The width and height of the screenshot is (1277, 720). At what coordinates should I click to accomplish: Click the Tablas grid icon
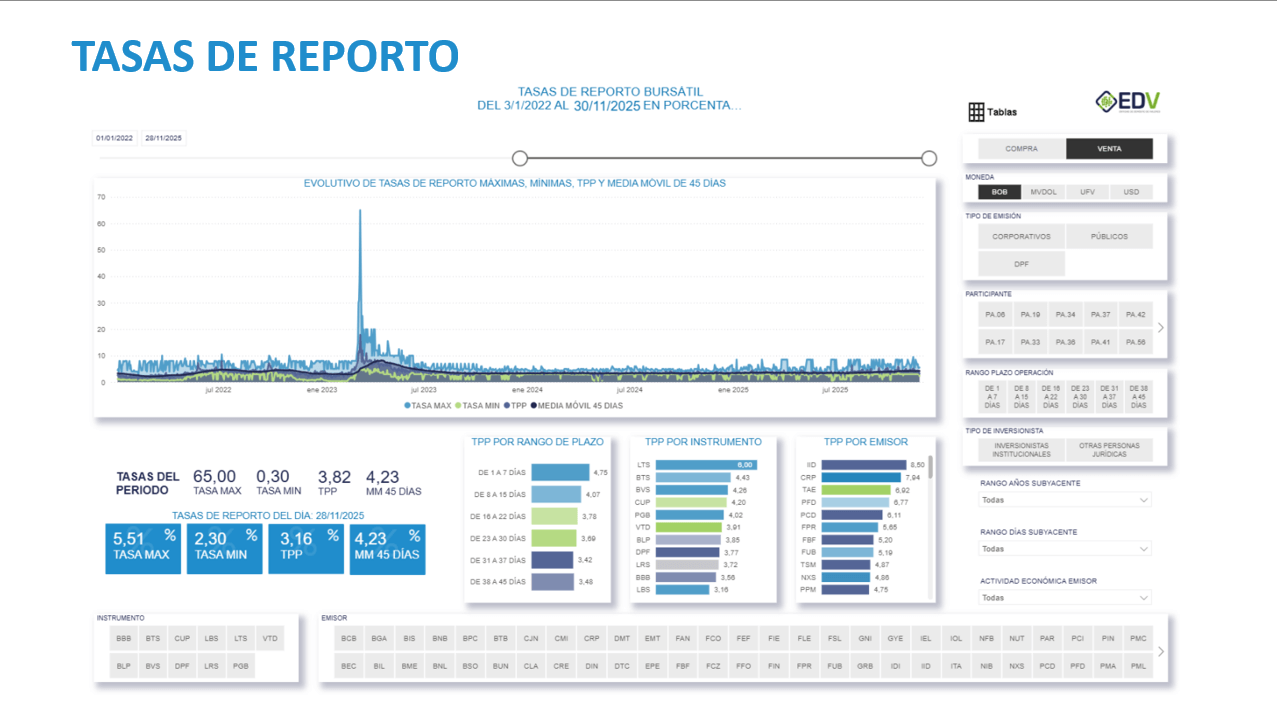(x=976, y=110)
